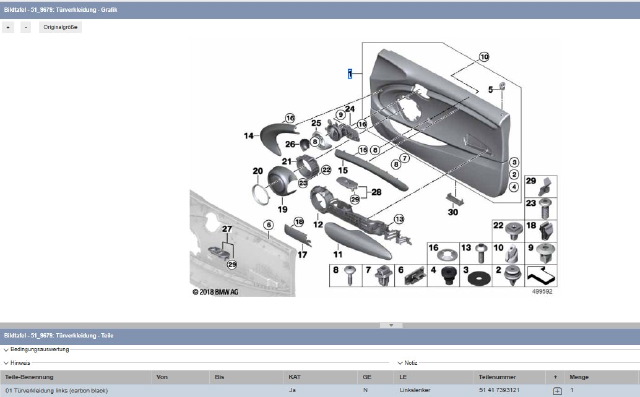Click armrest part label 11 in diagram

coord(338,255)
